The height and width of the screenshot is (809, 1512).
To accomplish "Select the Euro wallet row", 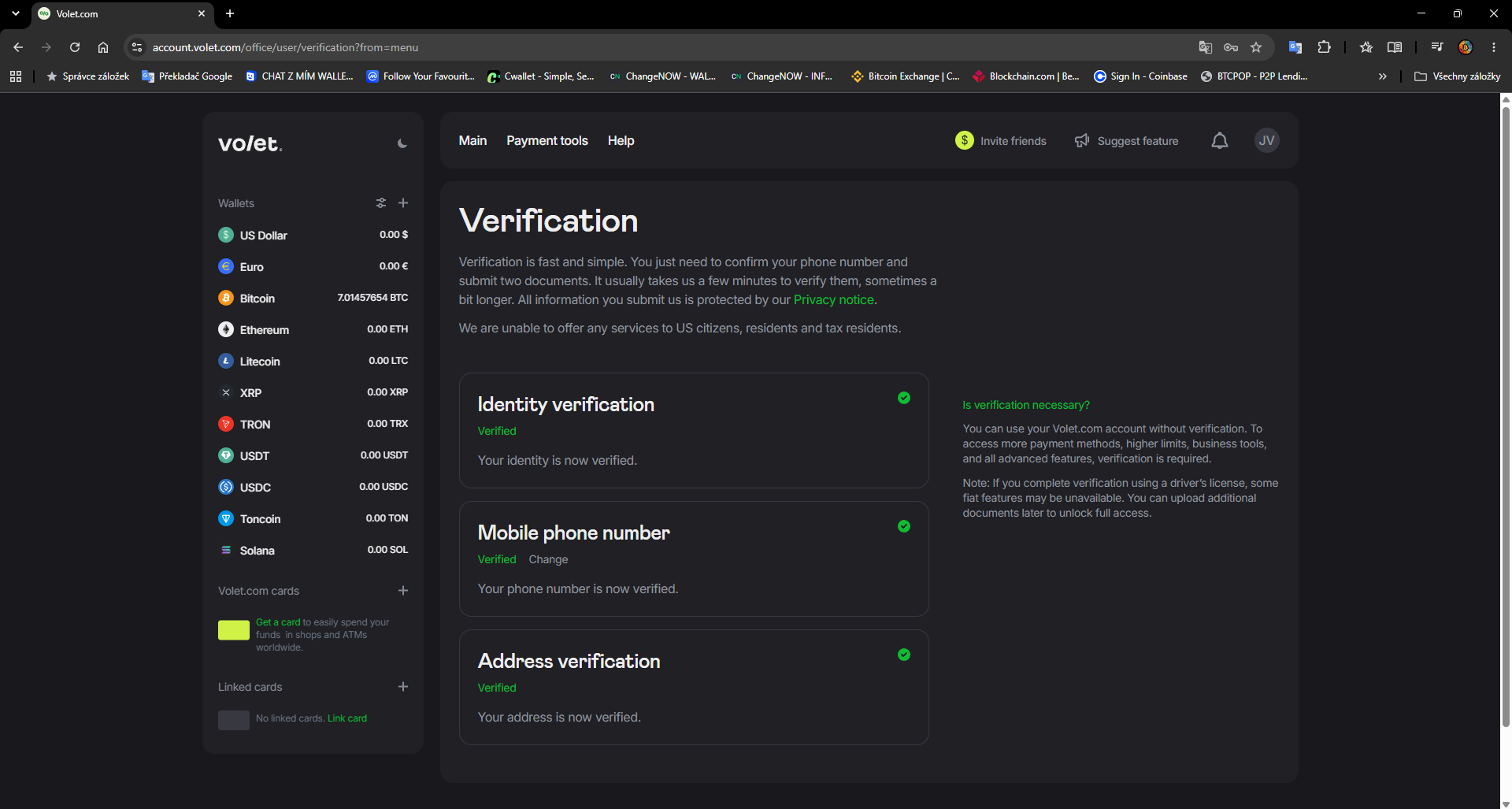I will 313,266.
